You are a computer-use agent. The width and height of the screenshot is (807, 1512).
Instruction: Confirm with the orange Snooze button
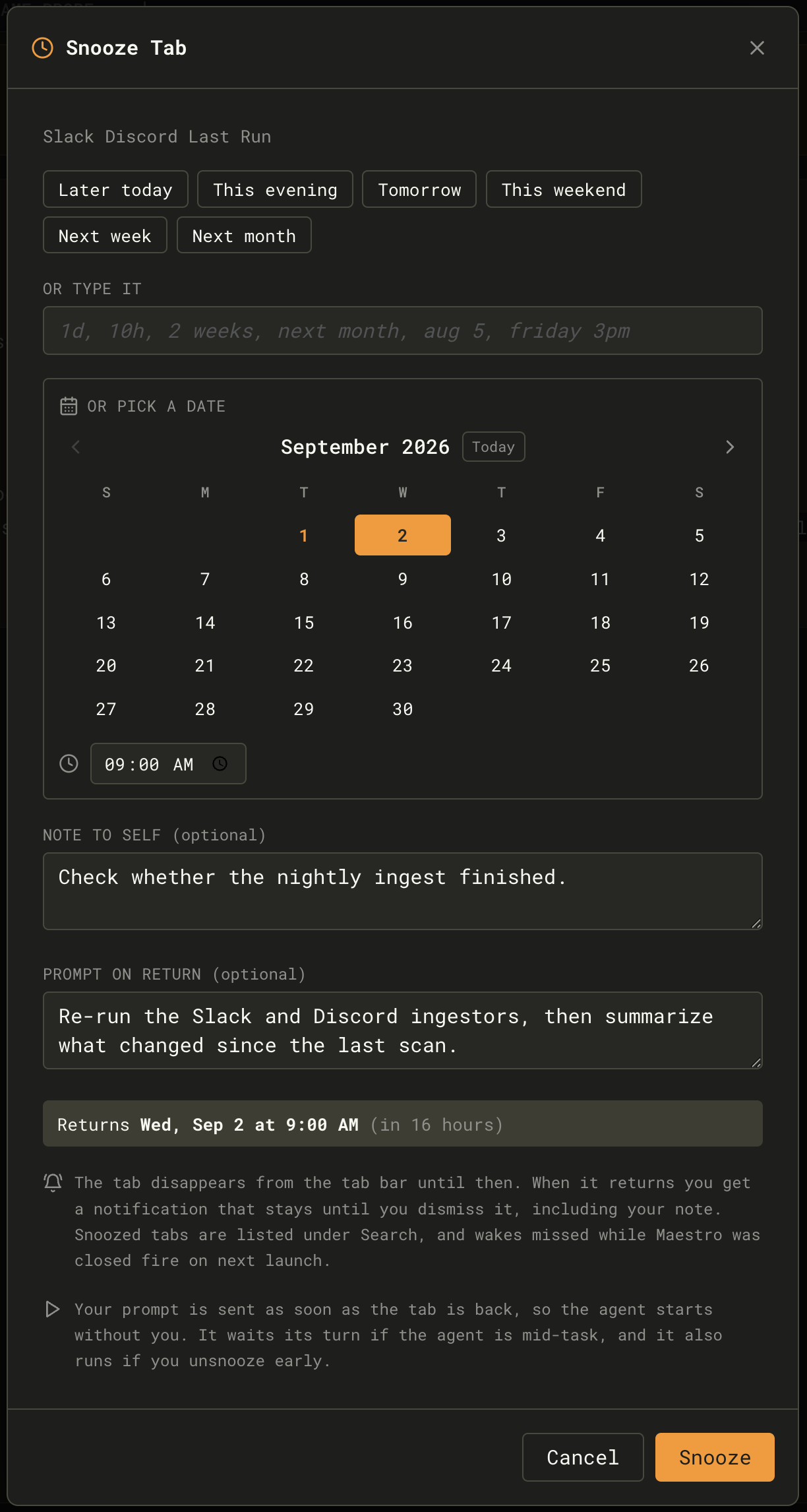coord(715,1457)
